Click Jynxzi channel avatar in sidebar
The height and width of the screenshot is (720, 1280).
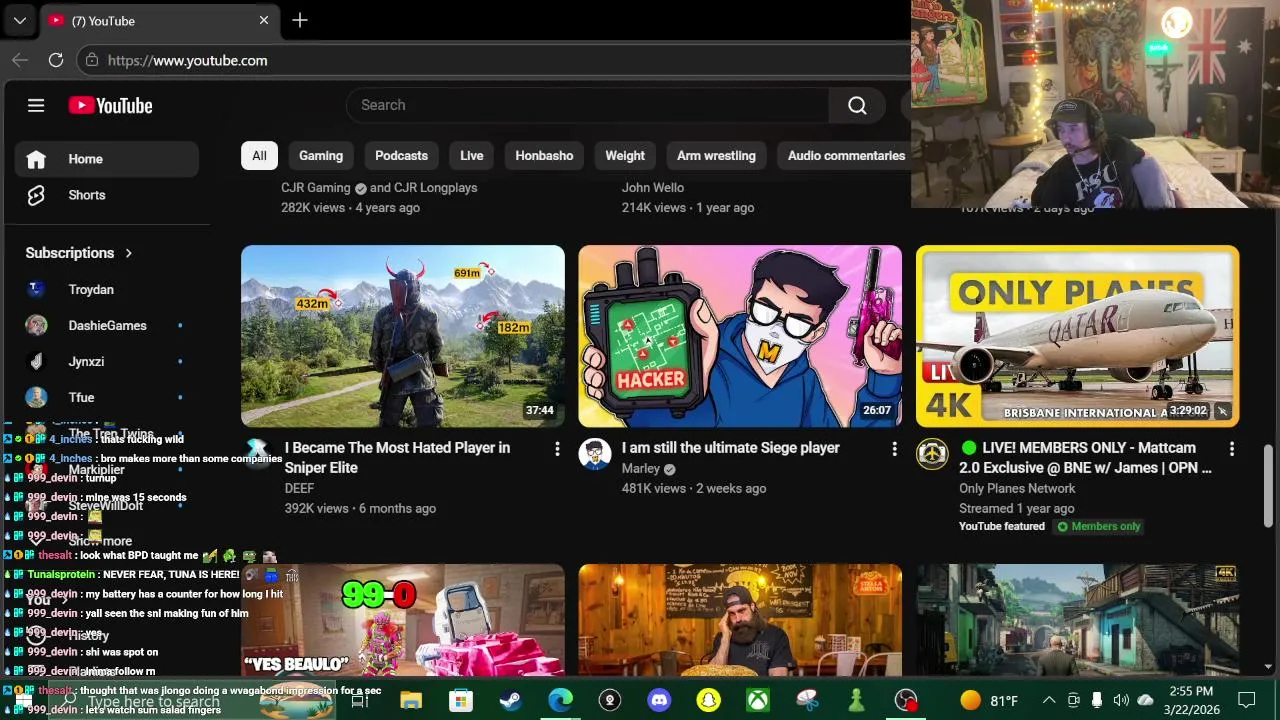pos(36,361)
